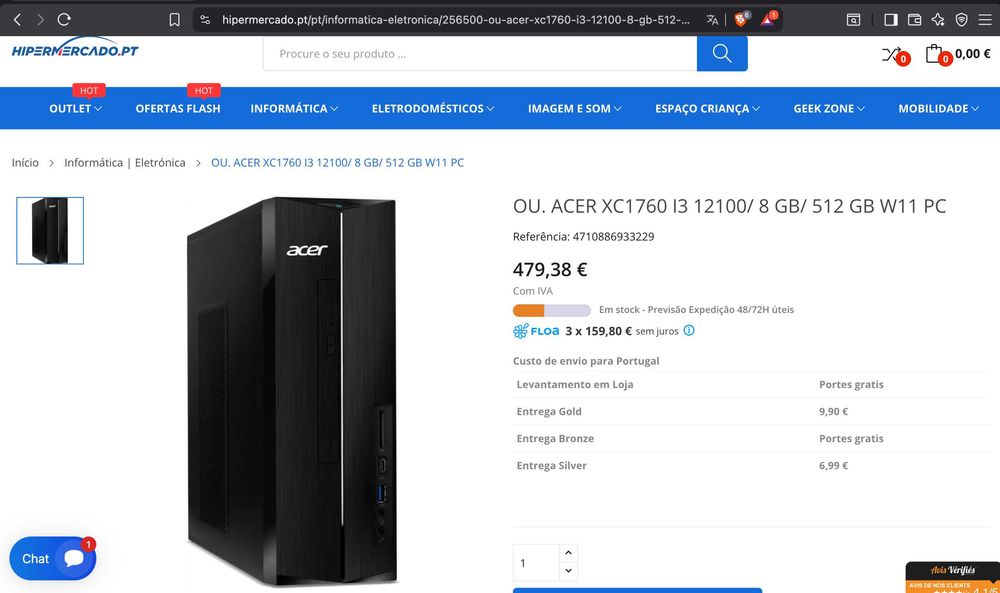Go to Início breadcrumb link
This screenshot has height=593, width=1000.
(25, 162)
